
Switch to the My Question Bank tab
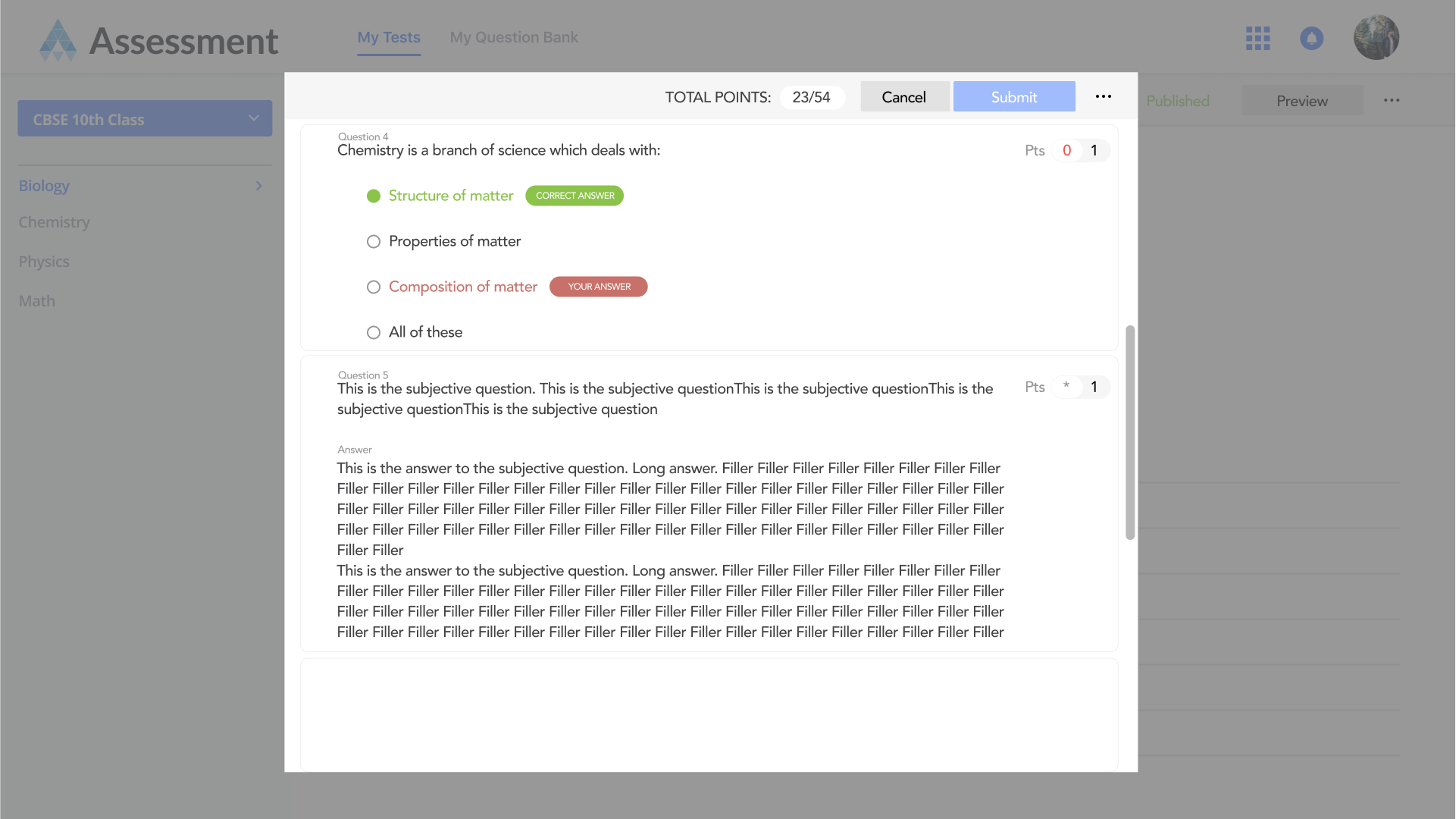(x=513, y=37)
